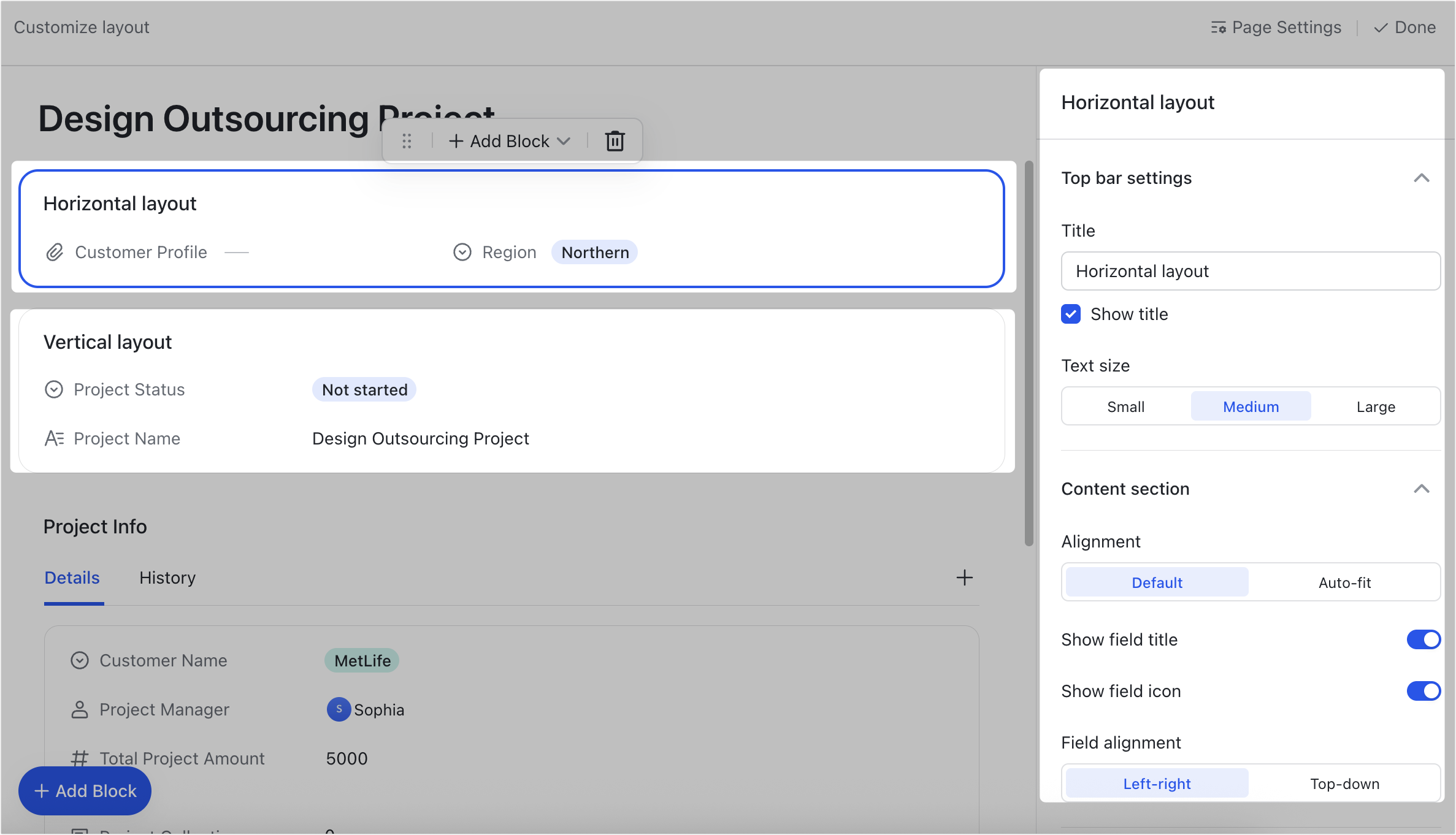Image resolution: width=1456 pixels, height=835 pixels.
Task: Select Small text size
Action: click(x=1125, y=406)
